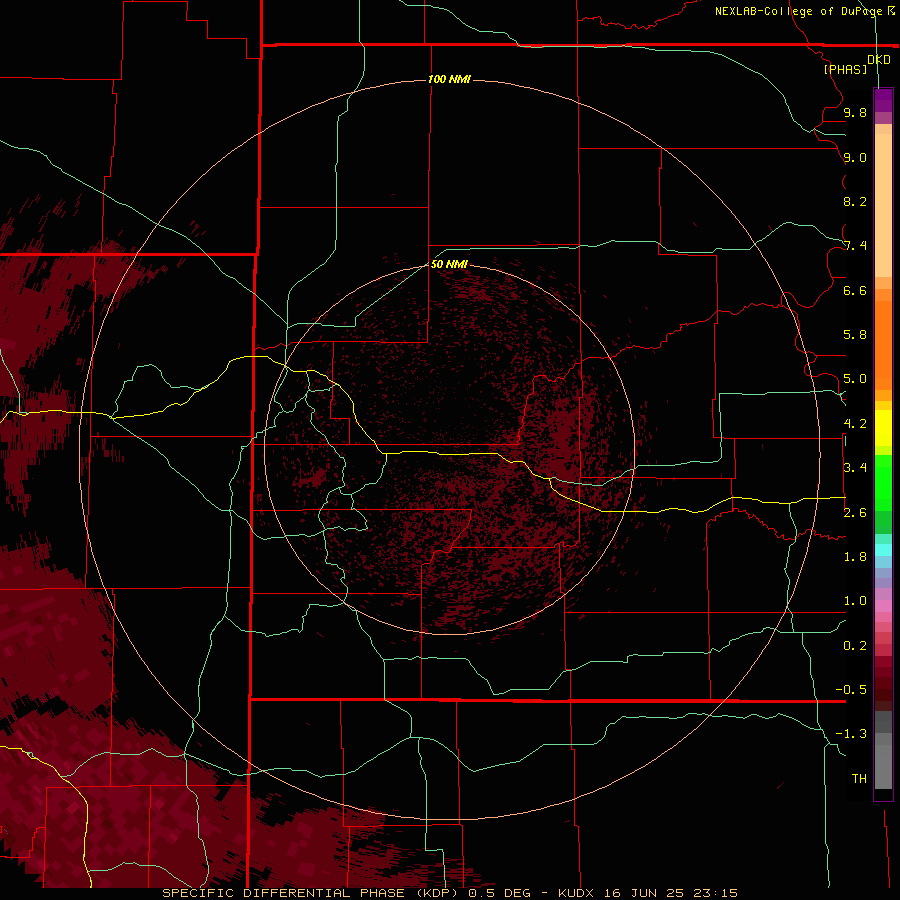Click the DKD label above the color scale
The image size is (900, 900).
pyautogui.click(x=879, y=60)
